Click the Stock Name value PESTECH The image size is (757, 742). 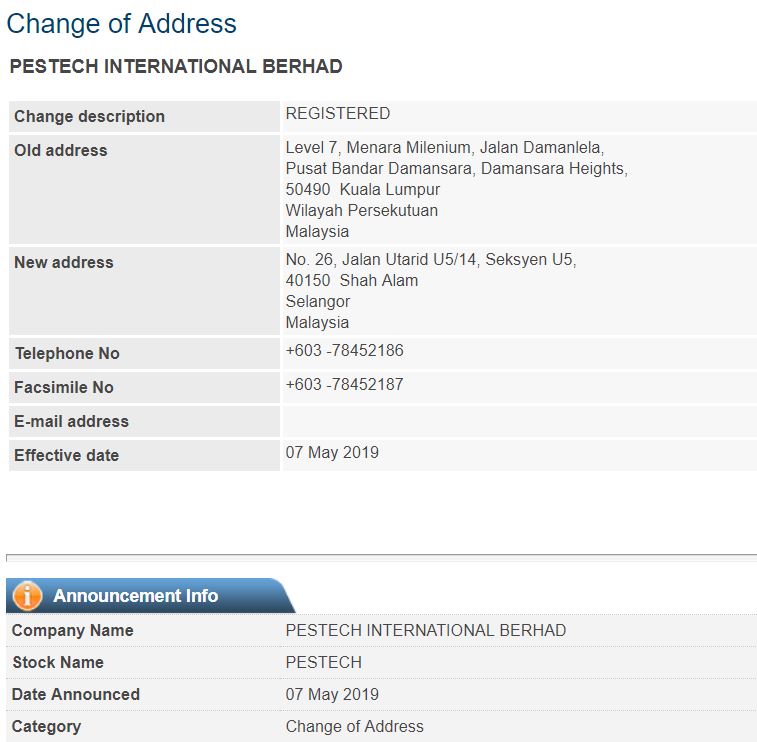[x=323, y=662]
